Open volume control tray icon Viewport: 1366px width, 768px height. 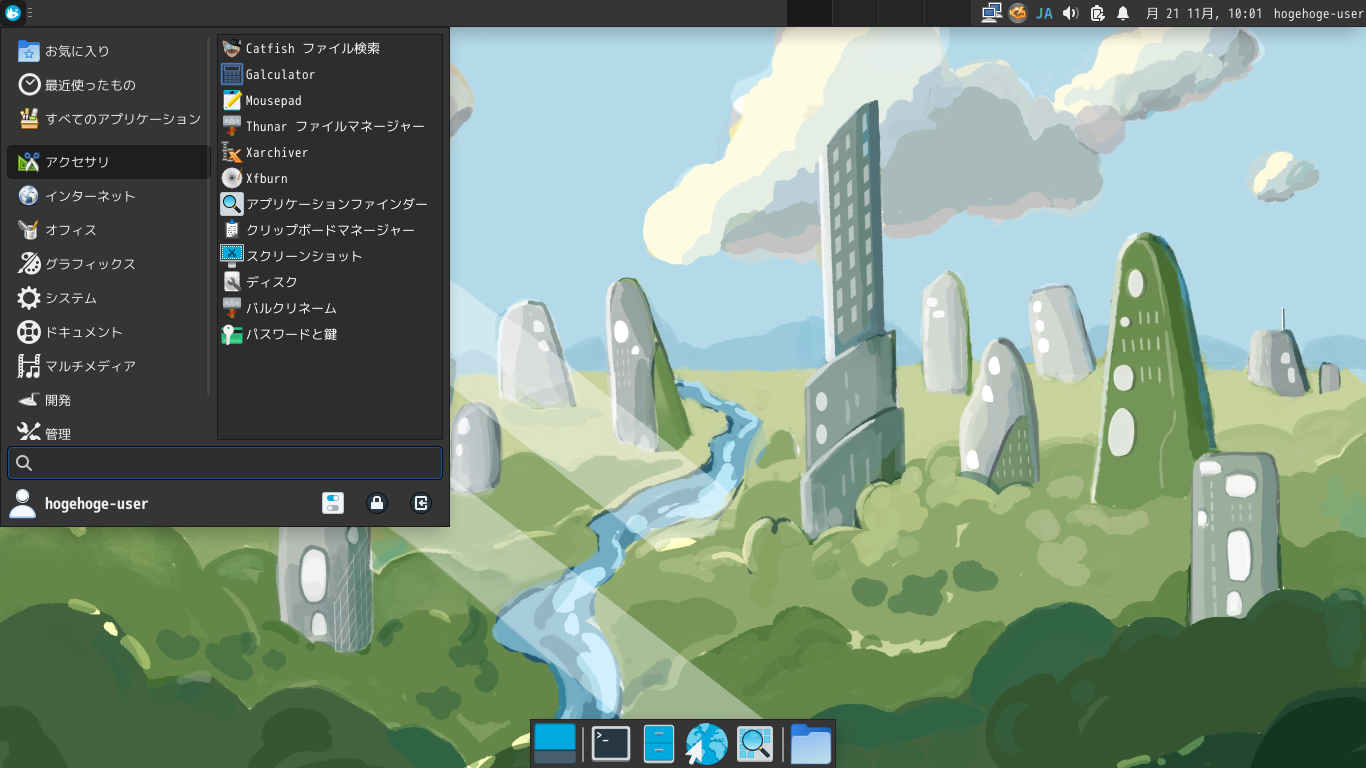click(1071, 13)
